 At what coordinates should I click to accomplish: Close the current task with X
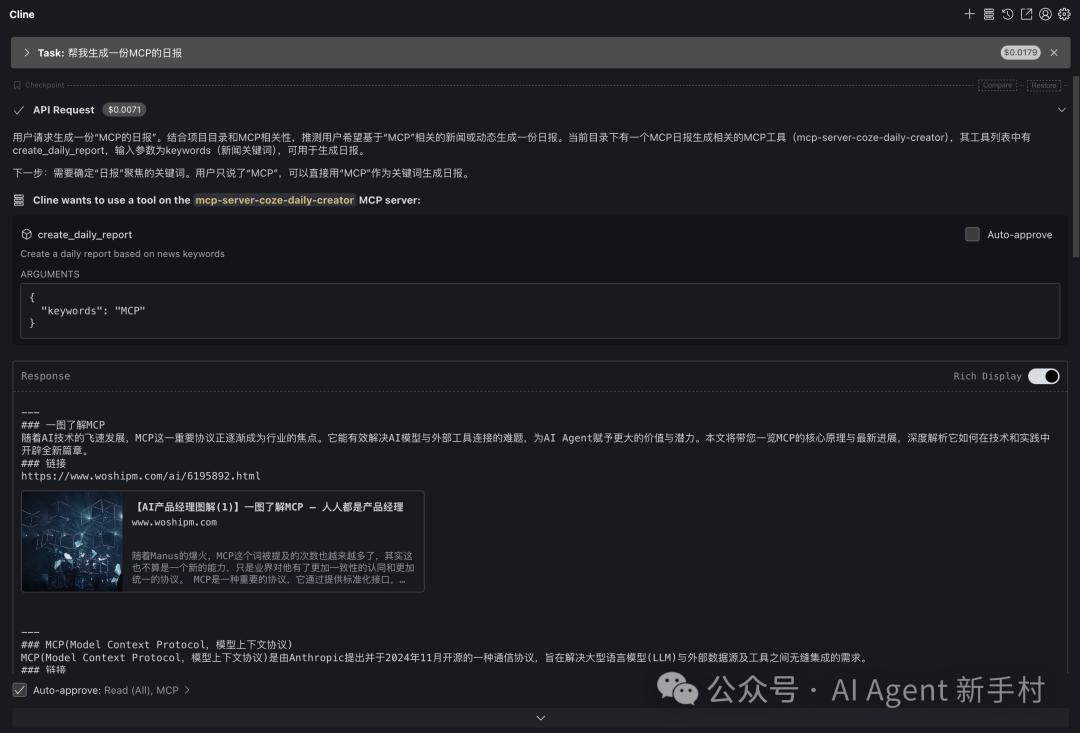point(1054,52)
